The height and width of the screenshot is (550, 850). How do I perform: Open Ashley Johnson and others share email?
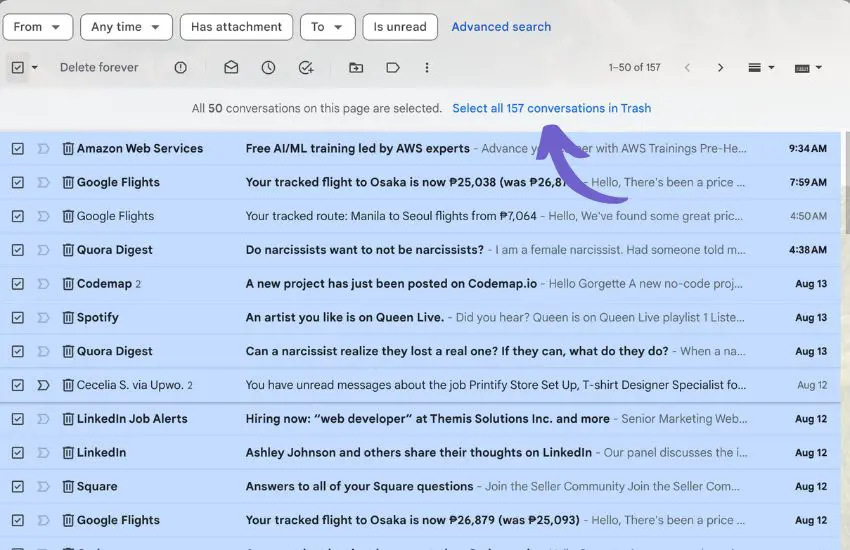click(418, 452)
